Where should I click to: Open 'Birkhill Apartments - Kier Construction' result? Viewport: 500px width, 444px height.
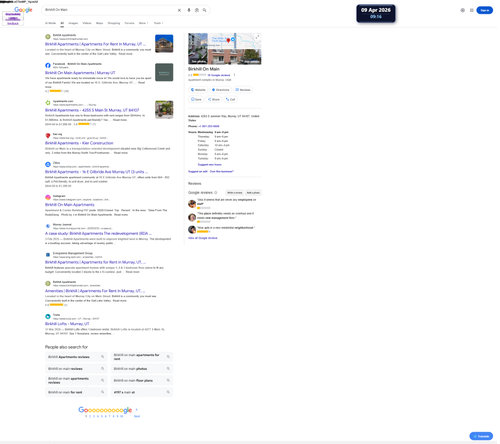[x=80, y=144]
